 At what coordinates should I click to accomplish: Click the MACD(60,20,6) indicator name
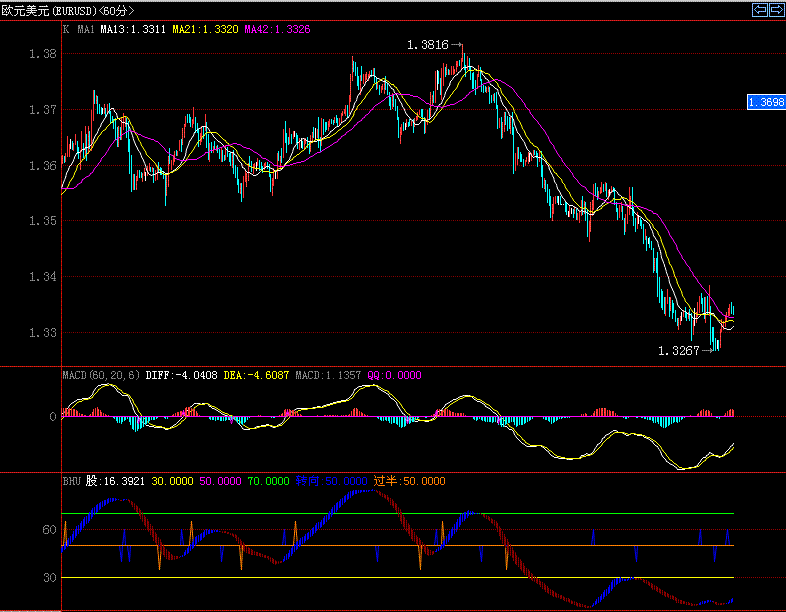[x=101, y=375]
